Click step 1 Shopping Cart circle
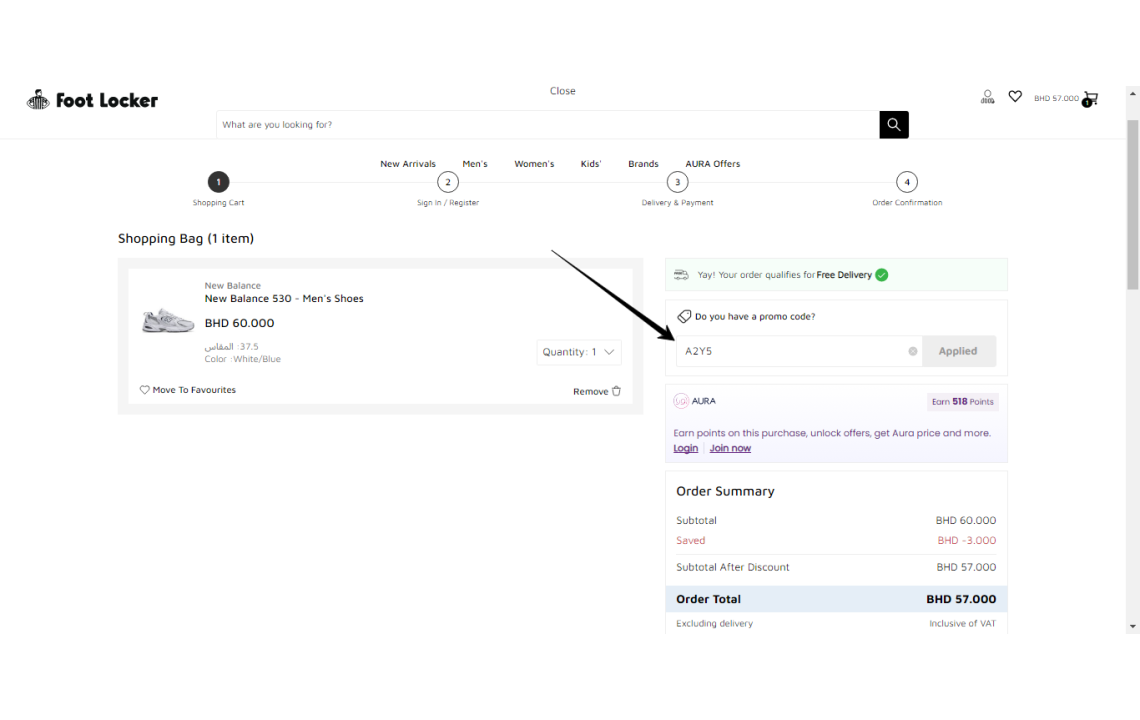 (x=218, y=182)
